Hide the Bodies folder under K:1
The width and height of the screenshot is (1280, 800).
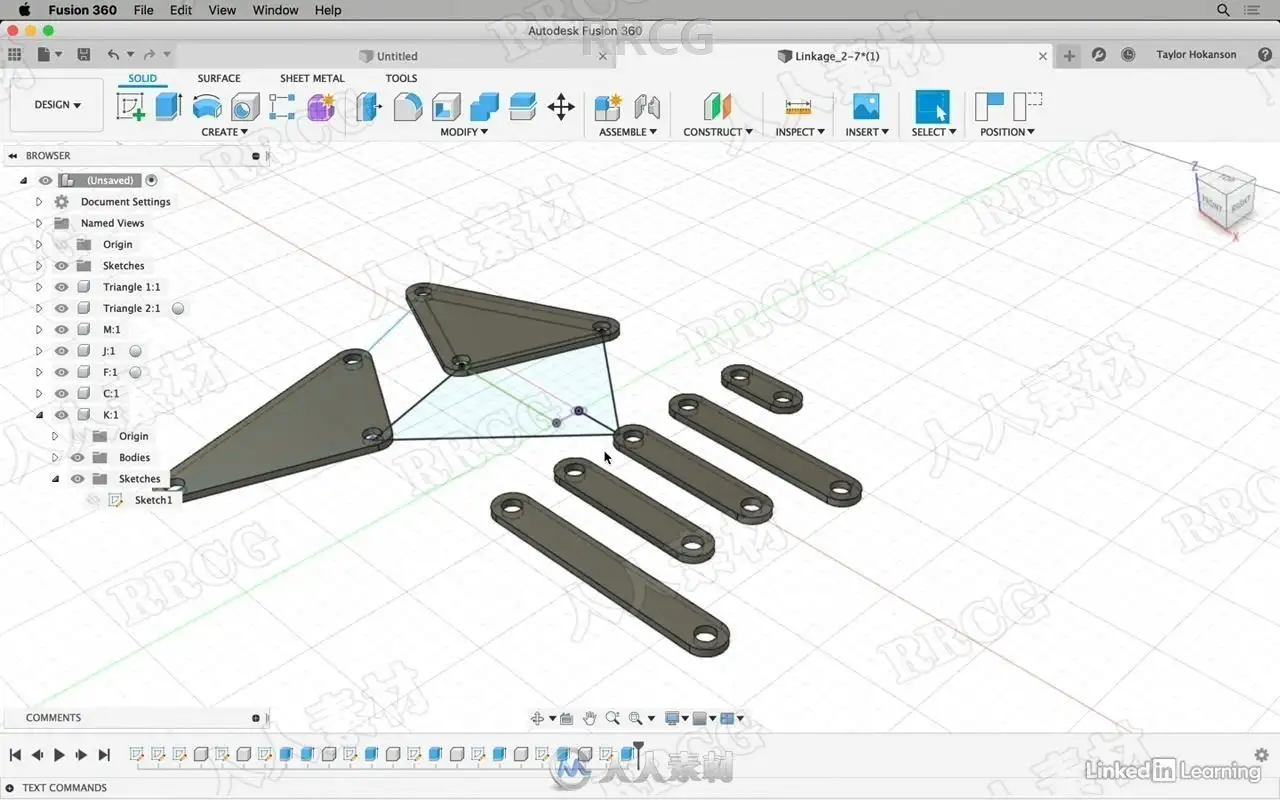point(77,457)
